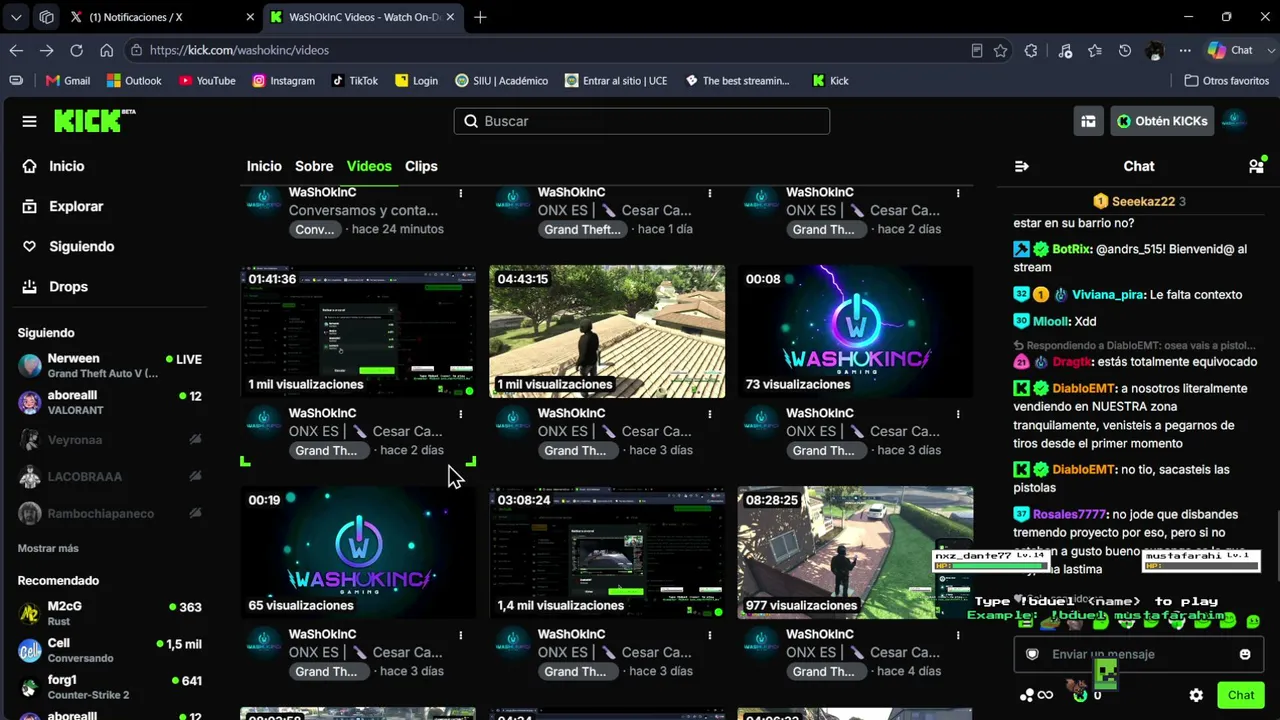Screen dimensions: 1280x720
Task: Click the chat identity badge icon
Action: tap(1033, 654)
